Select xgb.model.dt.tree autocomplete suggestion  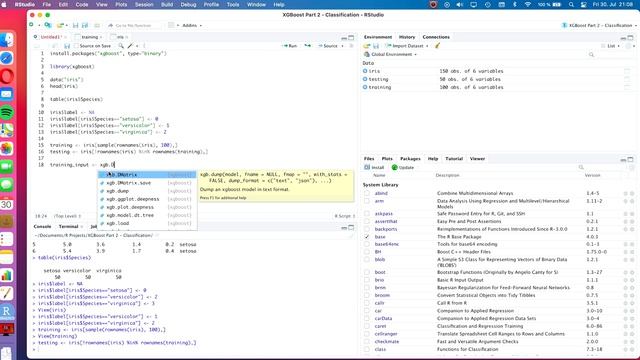click(x=147, y=215)
